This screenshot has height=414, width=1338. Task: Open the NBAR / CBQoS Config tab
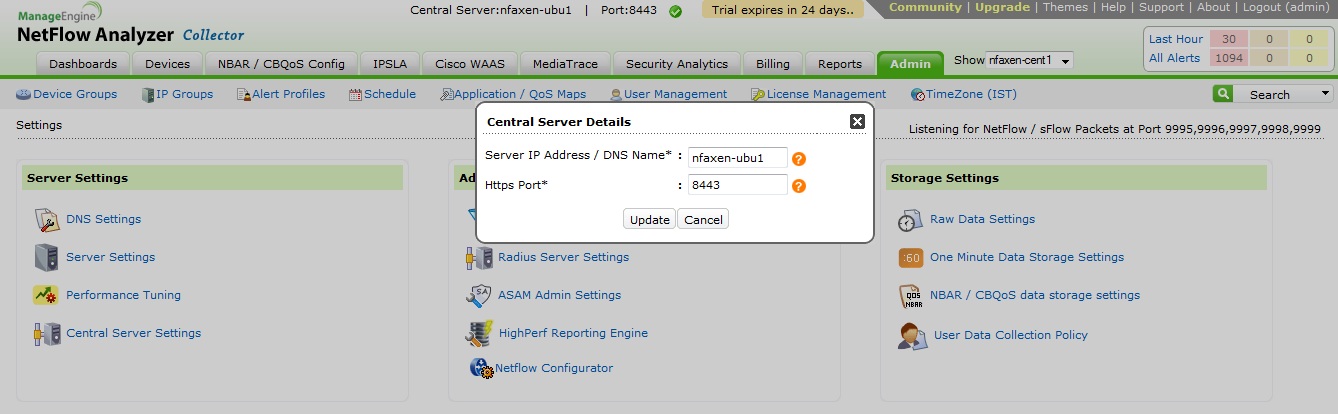tap(281, 64)
